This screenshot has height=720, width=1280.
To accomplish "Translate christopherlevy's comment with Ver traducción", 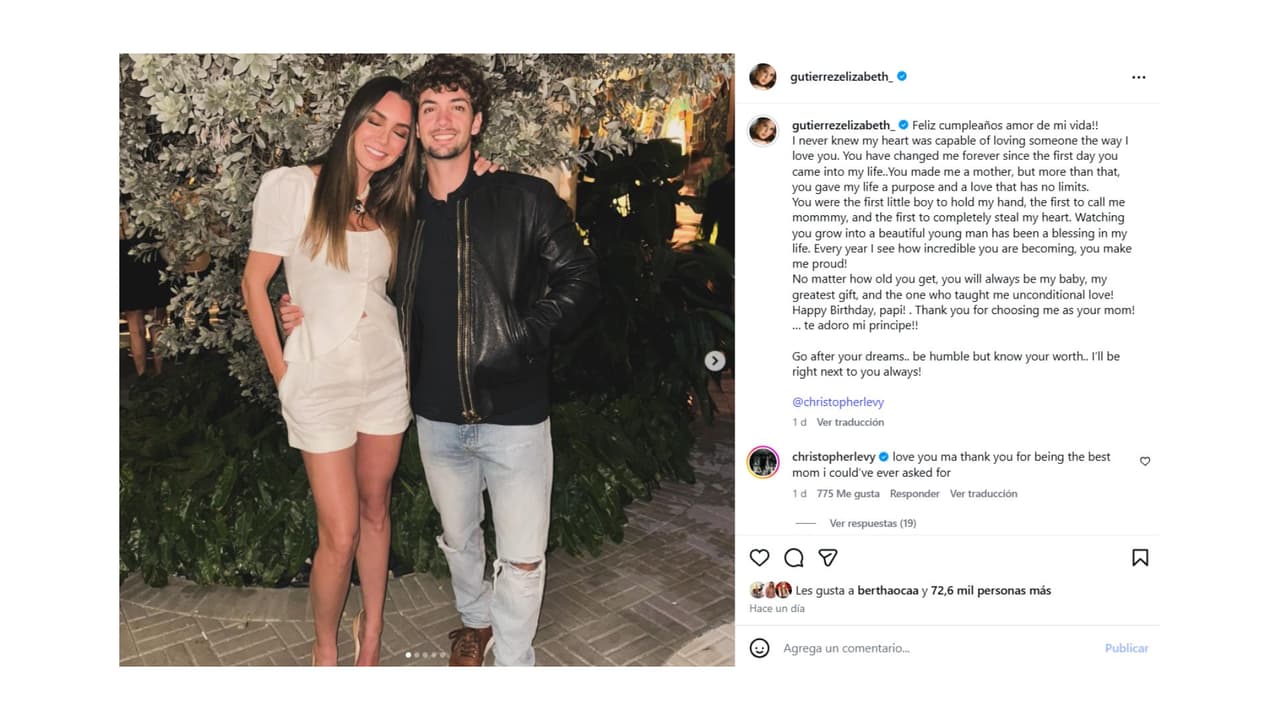I will click(x=983, y=494).
